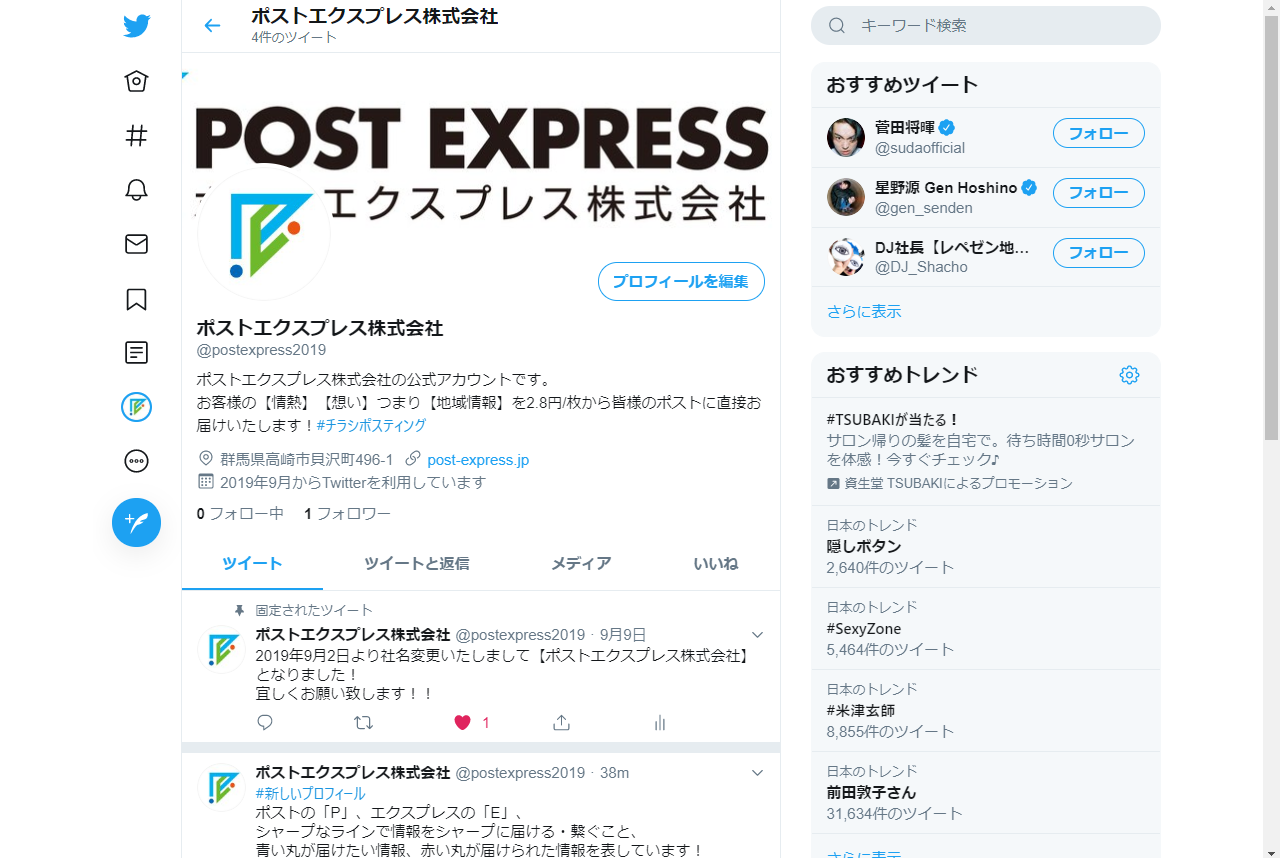The width and height of the screenshot is (1280, 858).
Task: Open the more options circle icon
Action: click(x=137, y=461)
